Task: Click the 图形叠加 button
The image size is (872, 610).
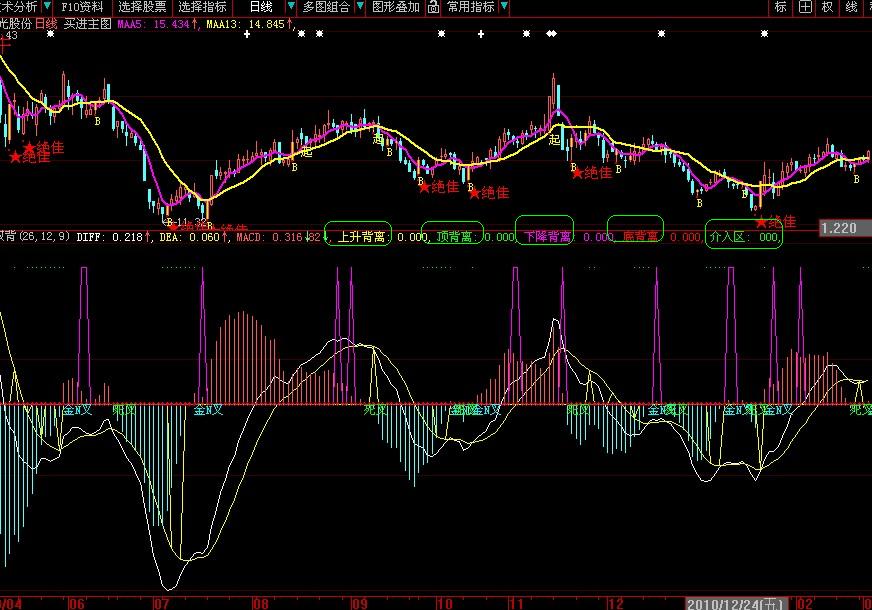Action: [x=394, y=7]
